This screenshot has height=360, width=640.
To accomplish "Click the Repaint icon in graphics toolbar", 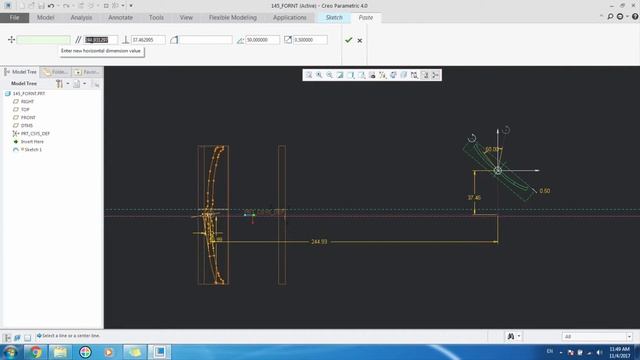I will pyautogui.click(x=340, y=75).
